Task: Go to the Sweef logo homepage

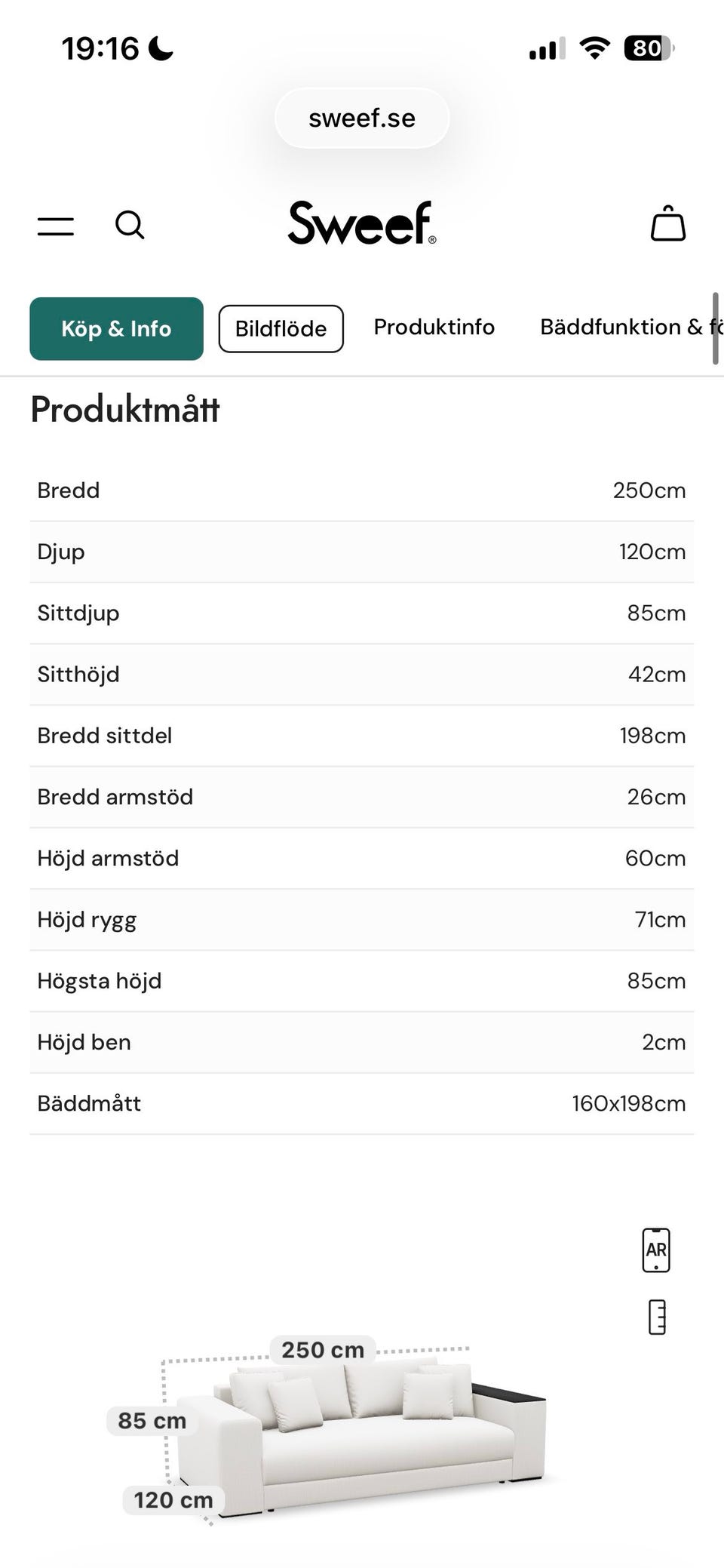Action: [362, 223]
